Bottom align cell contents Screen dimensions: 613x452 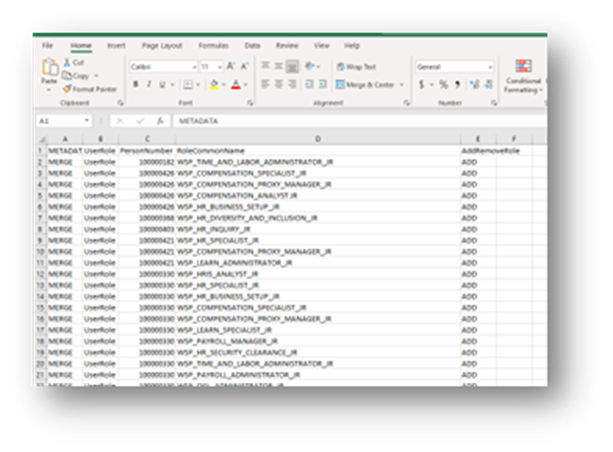click(292, 66)
